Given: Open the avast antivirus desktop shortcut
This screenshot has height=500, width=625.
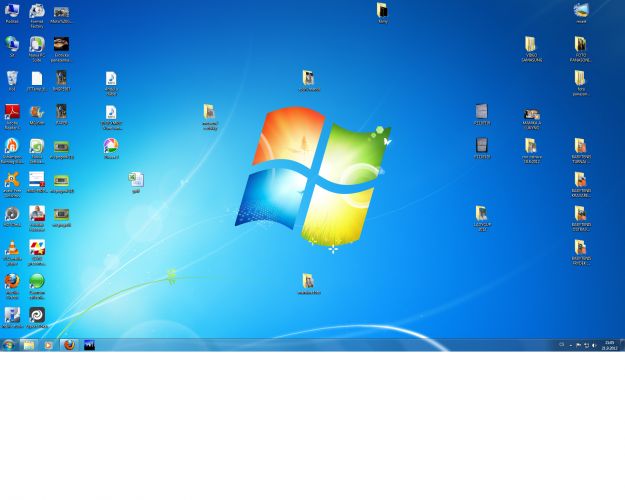Looking at the screenshot, I should pos(12,185).
